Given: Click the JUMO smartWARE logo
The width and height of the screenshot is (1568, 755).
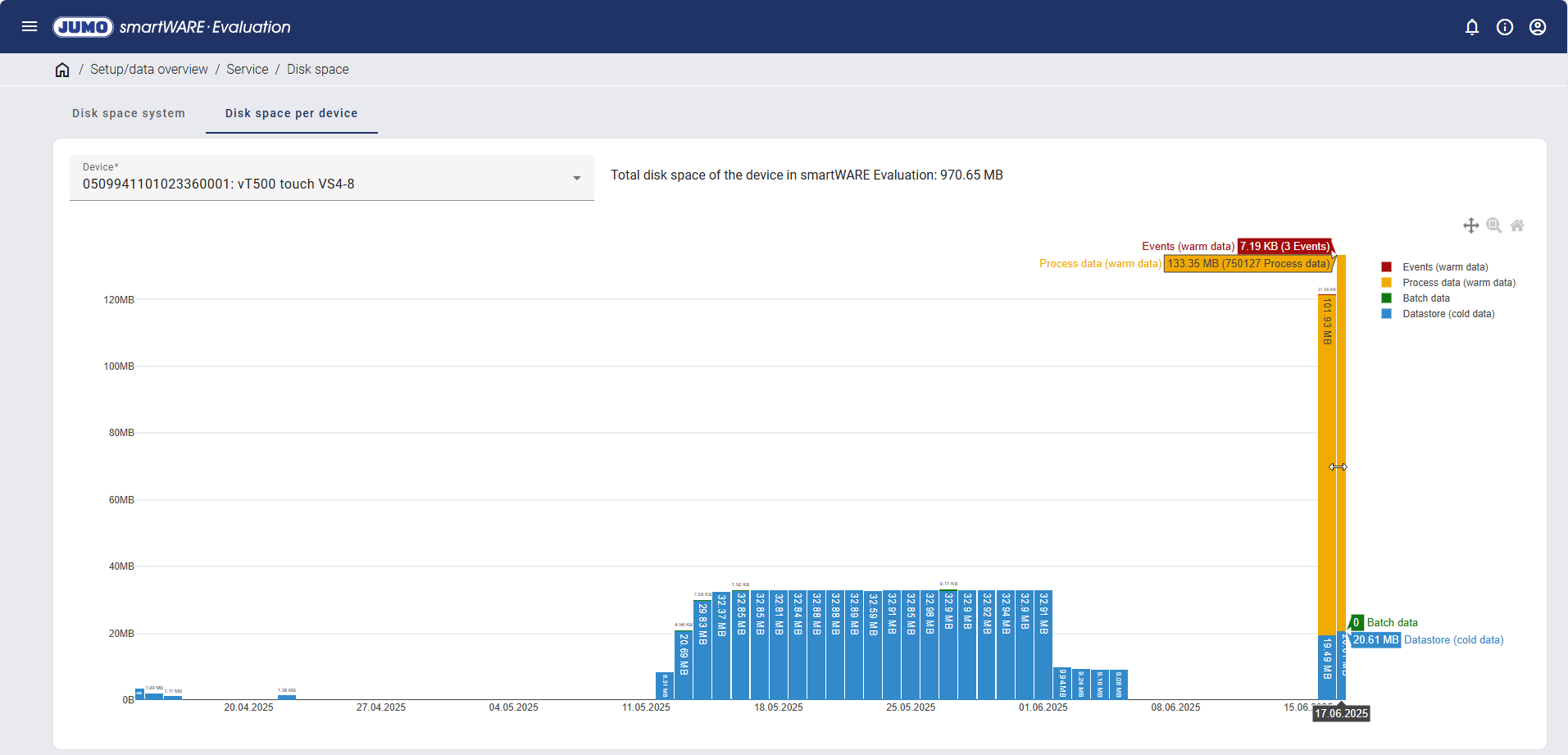Looking at the screenshot, I should (x=172, y=27).
